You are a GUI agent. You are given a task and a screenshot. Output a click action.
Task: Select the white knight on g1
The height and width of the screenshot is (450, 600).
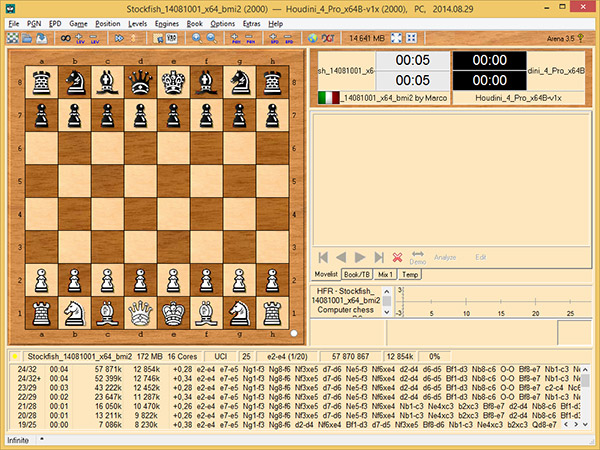tap(239, 313)
